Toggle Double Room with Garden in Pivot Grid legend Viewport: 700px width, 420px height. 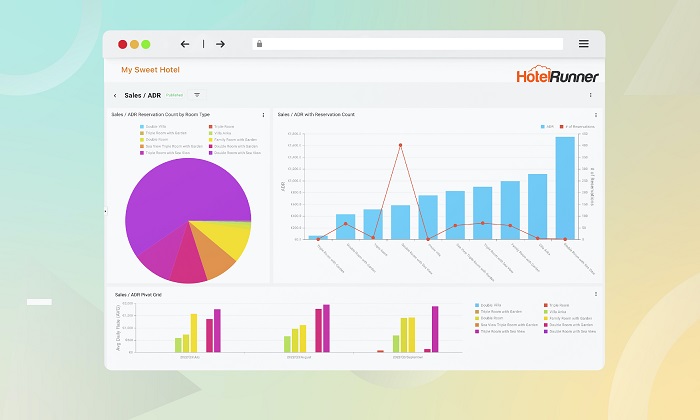[568, 325]
